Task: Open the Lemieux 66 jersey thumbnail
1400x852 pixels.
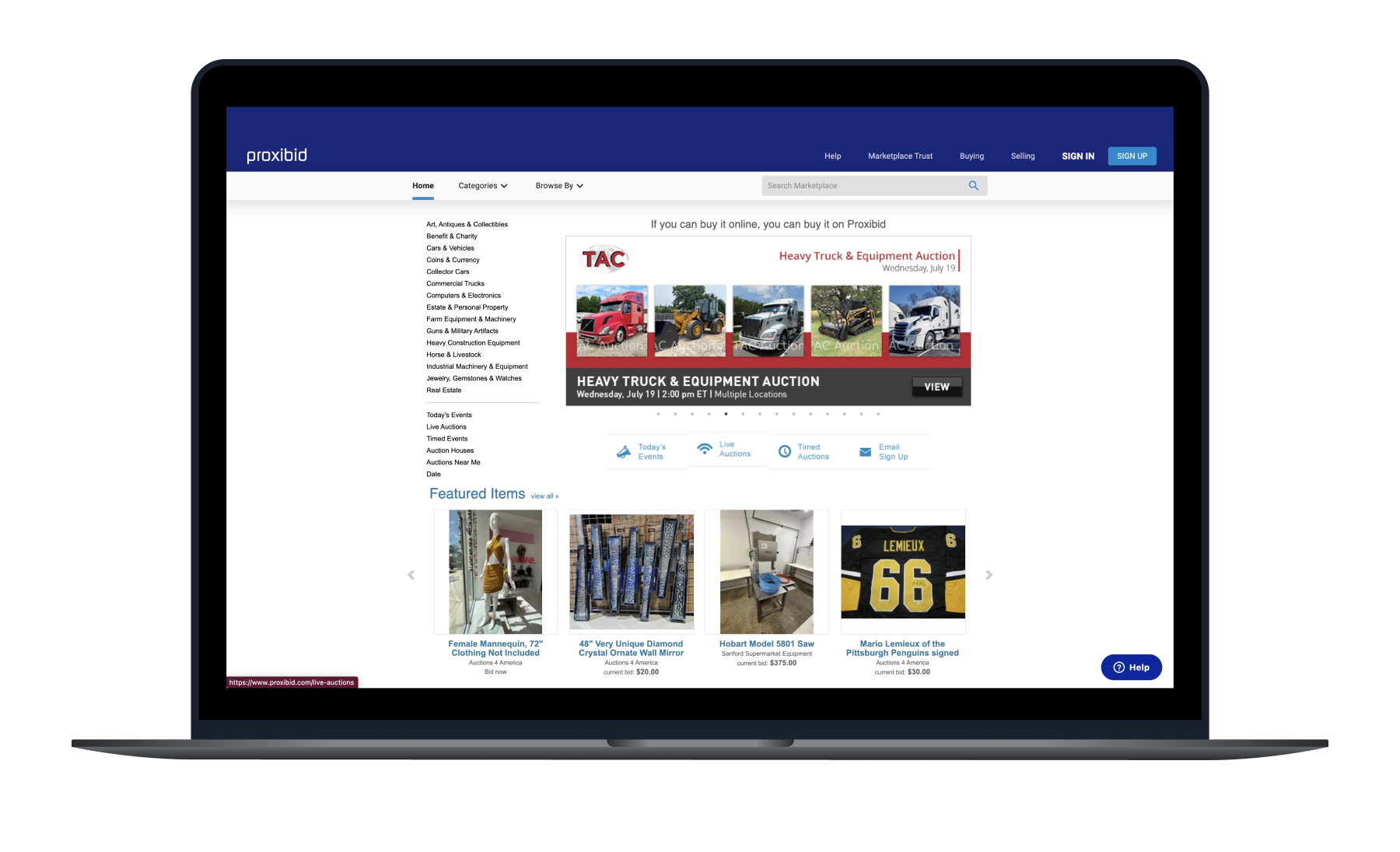Action: (903, 572)
